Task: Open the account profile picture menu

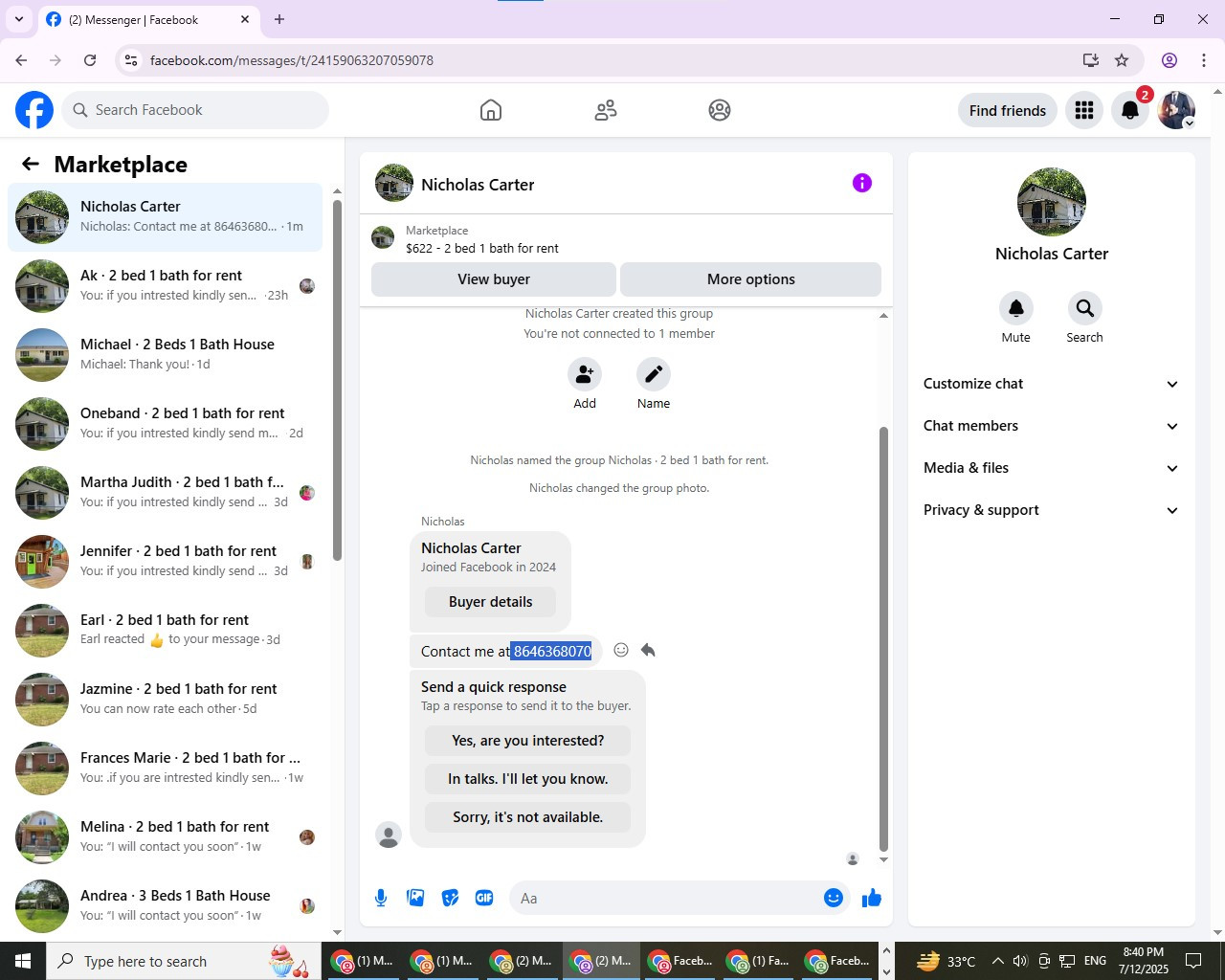Action: pos(1176,110)
